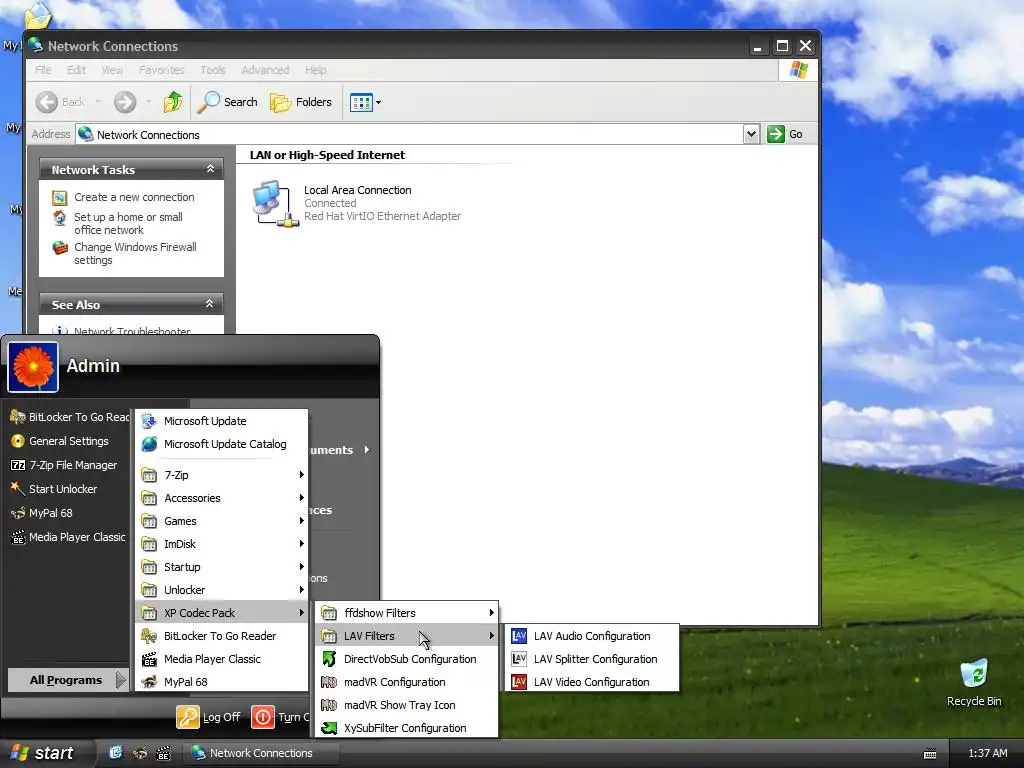Click MyPal quick launch icon on taskbar
Image resolution: width=1024 pixels, height=768 pixels.
pyautogui.click(x=140, y=753)
